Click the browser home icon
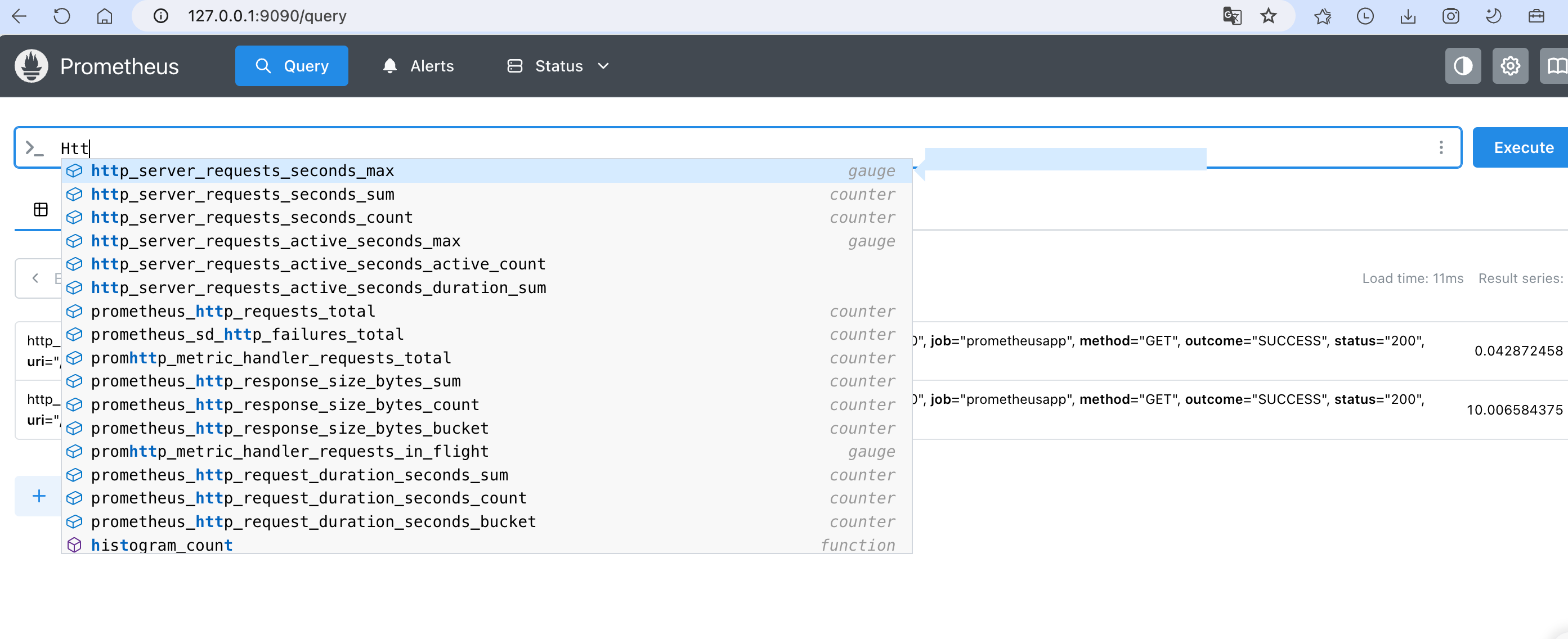The height and width of the screenshot is (639, 1568). [x=105, y=16]
